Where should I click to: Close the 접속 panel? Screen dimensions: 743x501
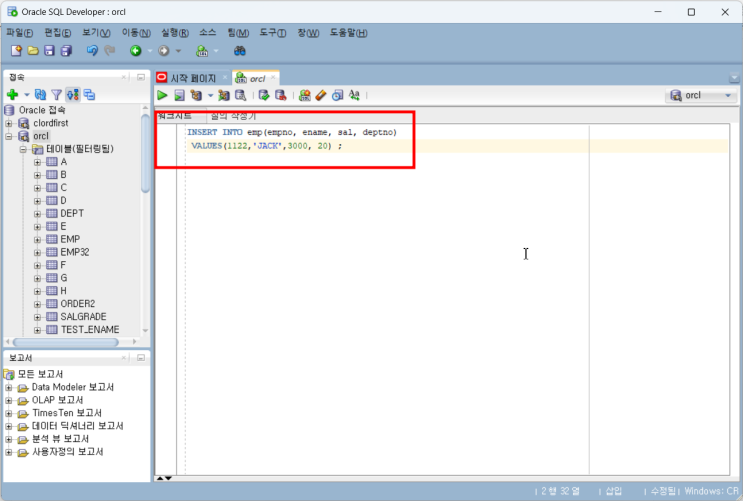point(124,77)
